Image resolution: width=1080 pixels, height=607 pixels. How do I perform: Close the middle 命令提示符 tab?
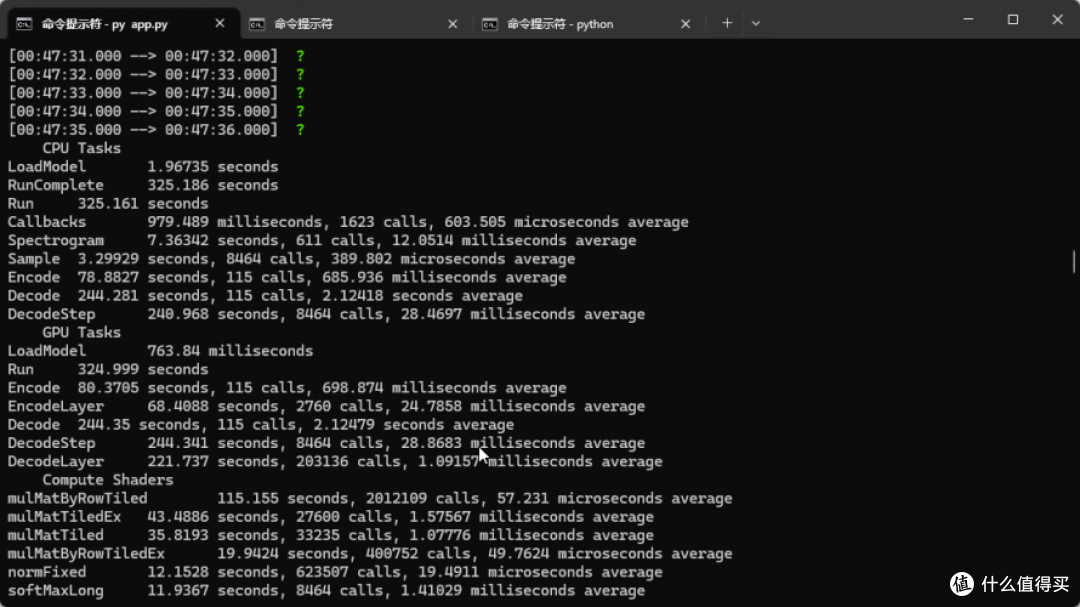pos(453,23)
